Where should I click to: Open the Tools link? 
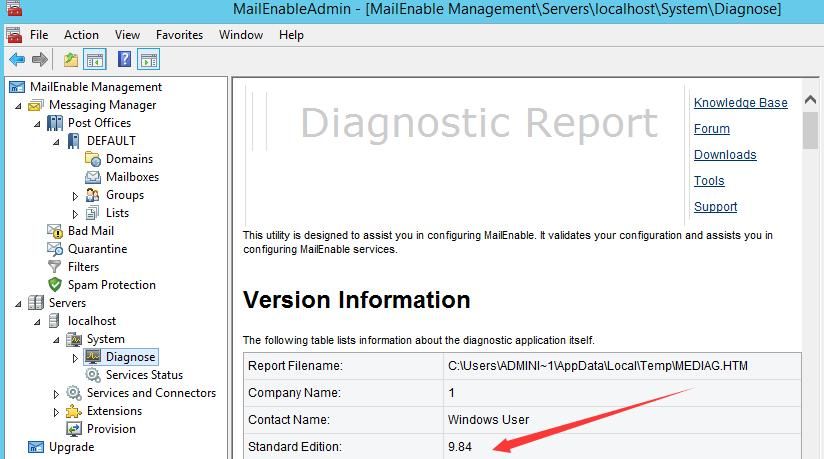coord(709,180)
